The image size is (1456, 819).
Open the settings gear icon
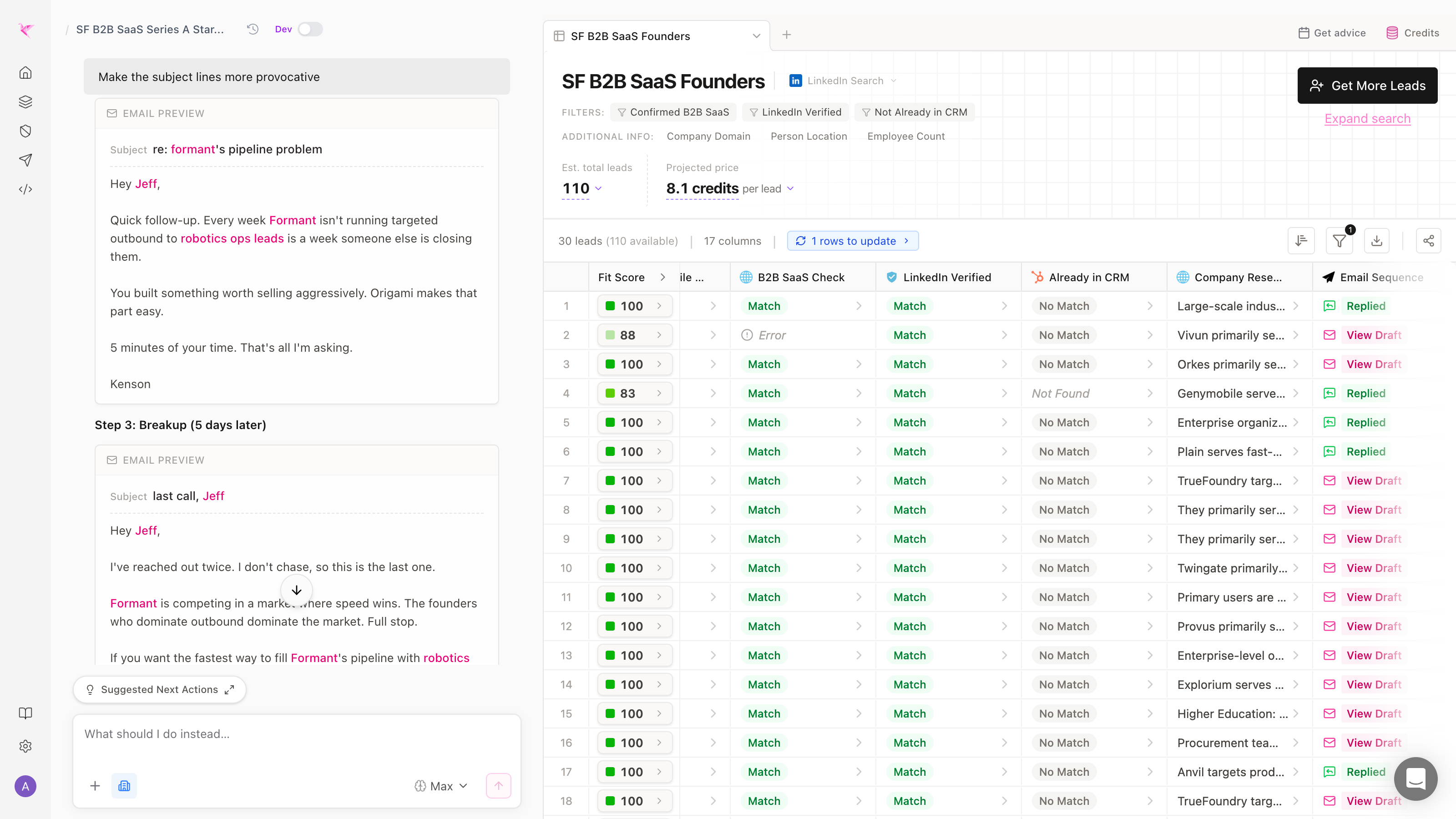25,746
